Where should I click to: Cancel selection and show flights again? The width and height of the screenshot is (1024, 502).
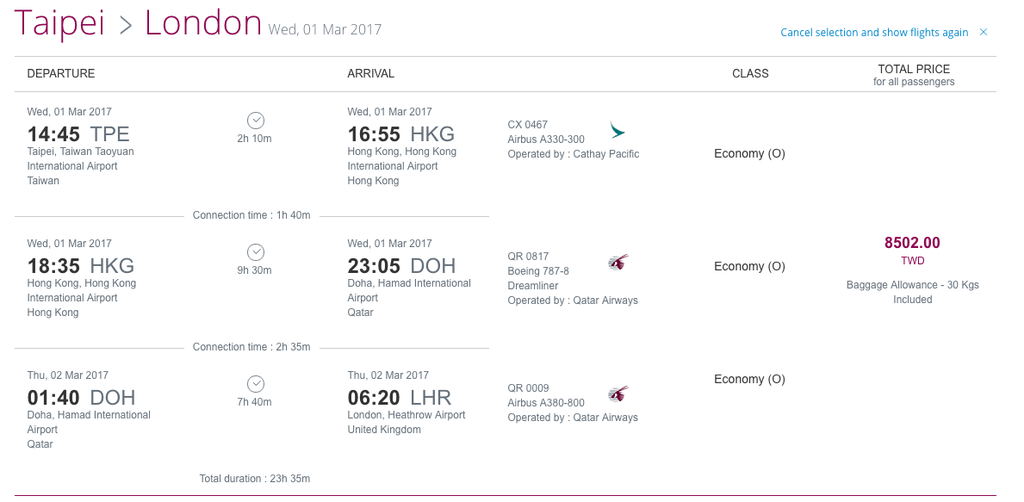874,32
